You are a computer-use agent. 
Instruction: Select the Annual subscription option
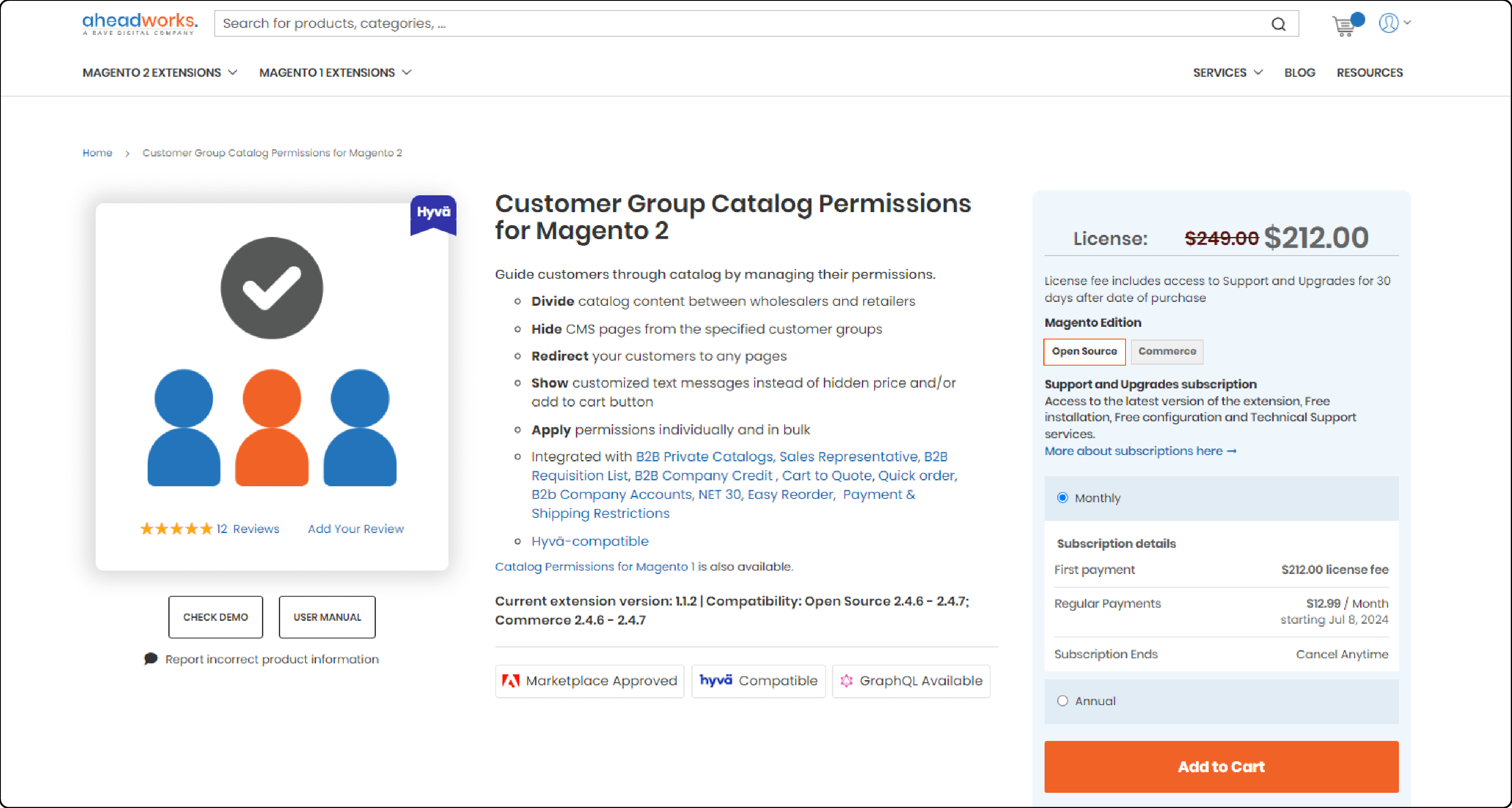[1062, 700]
